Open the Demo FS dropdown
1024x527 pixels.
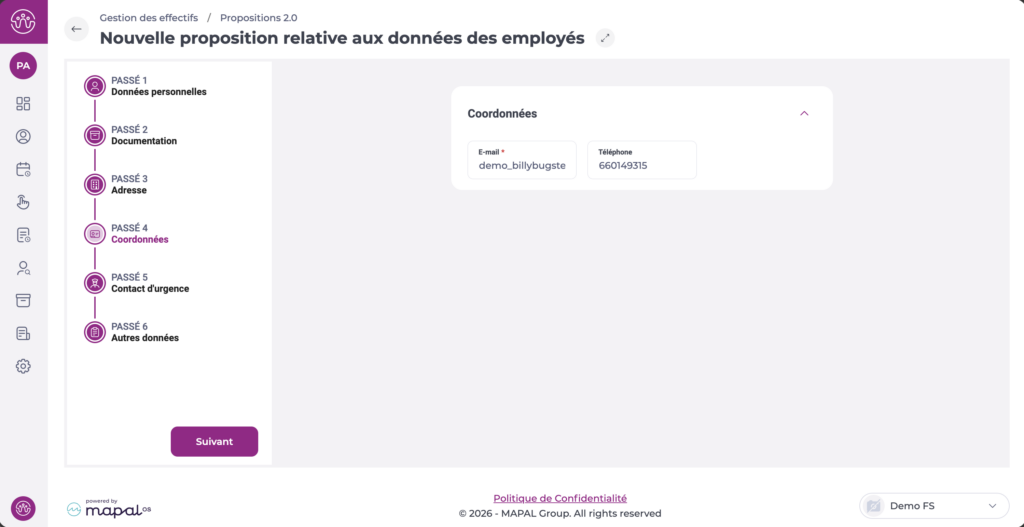(933, 506)
